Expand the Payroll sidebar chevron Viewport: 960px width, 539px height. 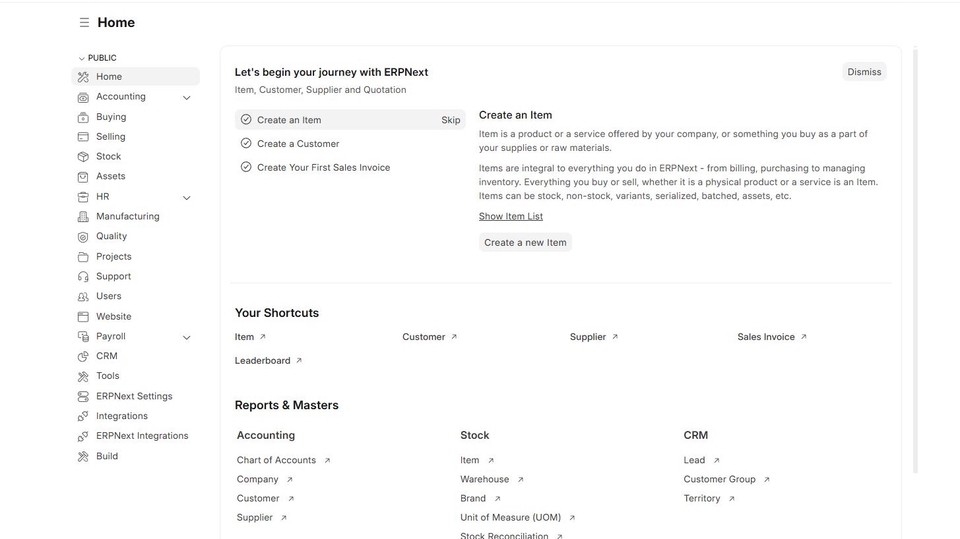(x=187, y=337)
